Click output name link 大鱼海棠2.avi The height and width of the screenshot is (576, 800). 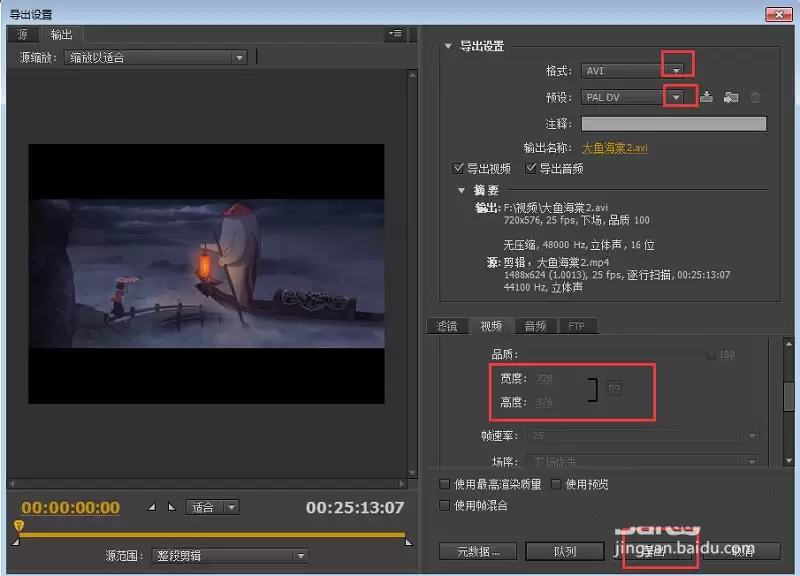pos(614,148)
